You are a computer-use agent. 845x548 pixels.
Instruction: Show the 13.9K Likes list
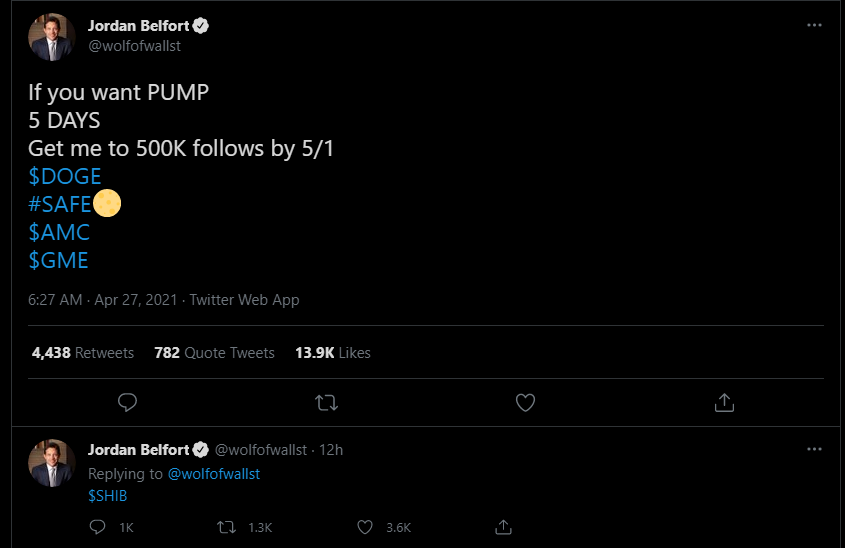point(332,352)
